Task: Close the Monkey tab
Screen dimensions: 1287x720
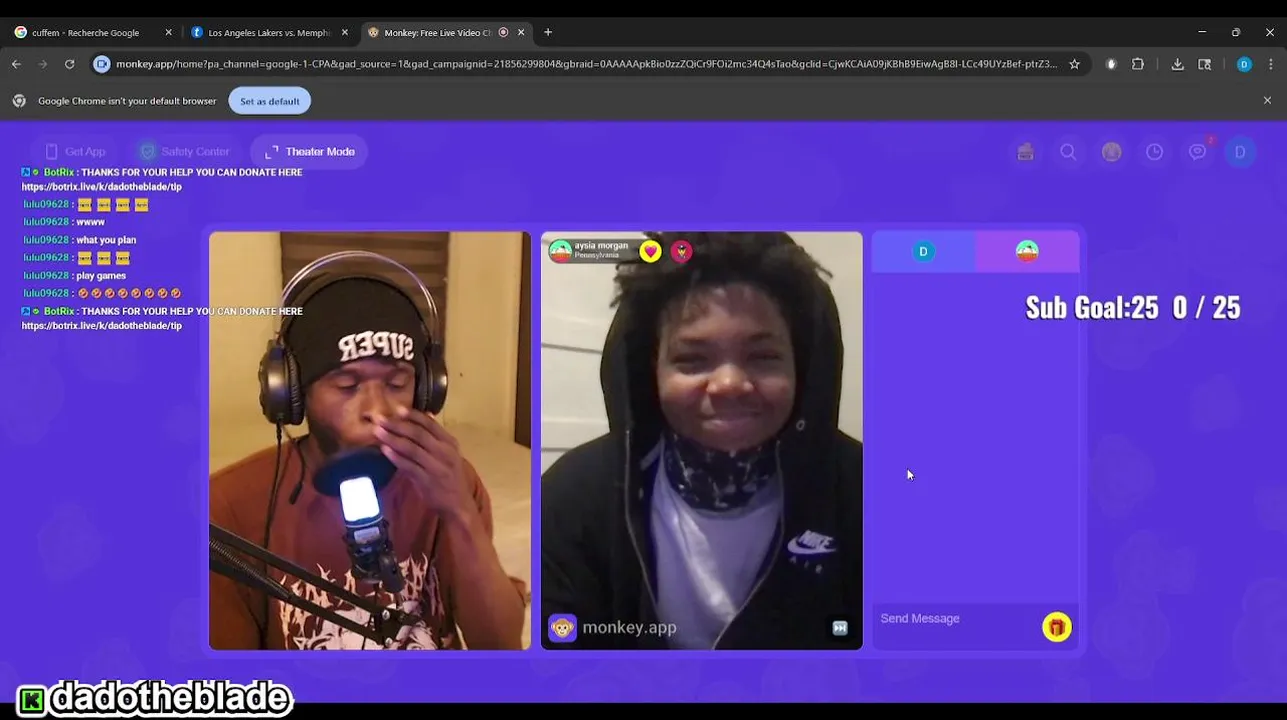Action: pyautogui.click(x=521, y=32)
